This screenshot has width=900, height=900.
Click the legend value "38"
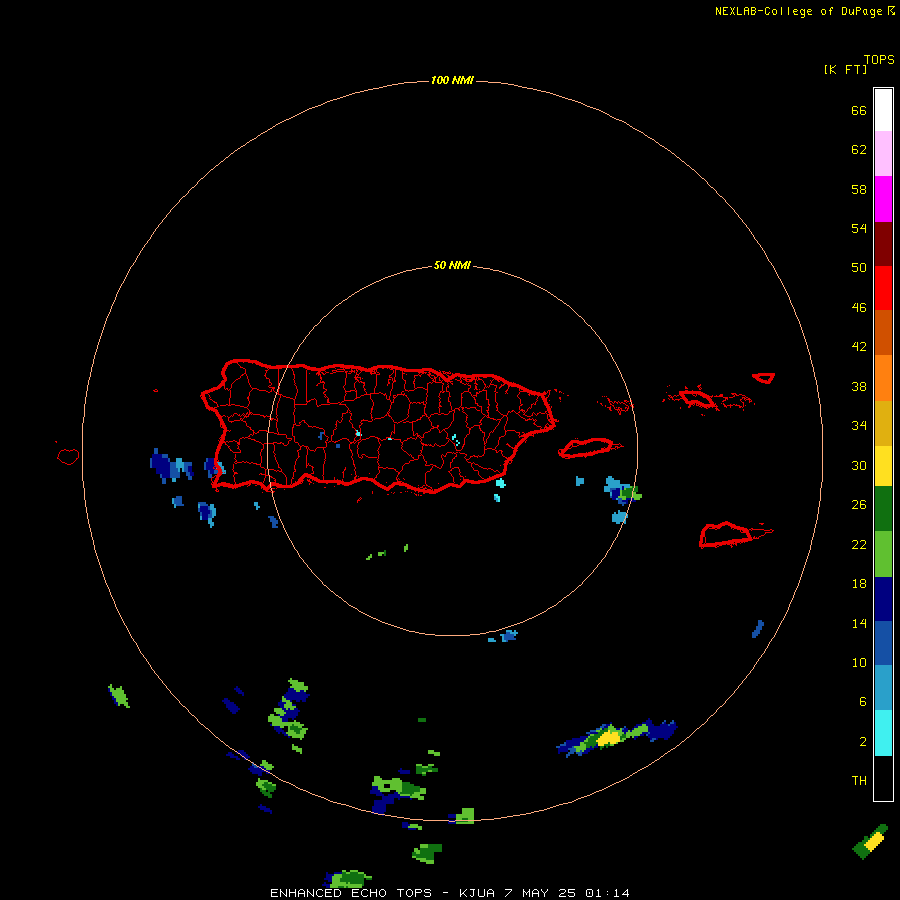[859, 387]
